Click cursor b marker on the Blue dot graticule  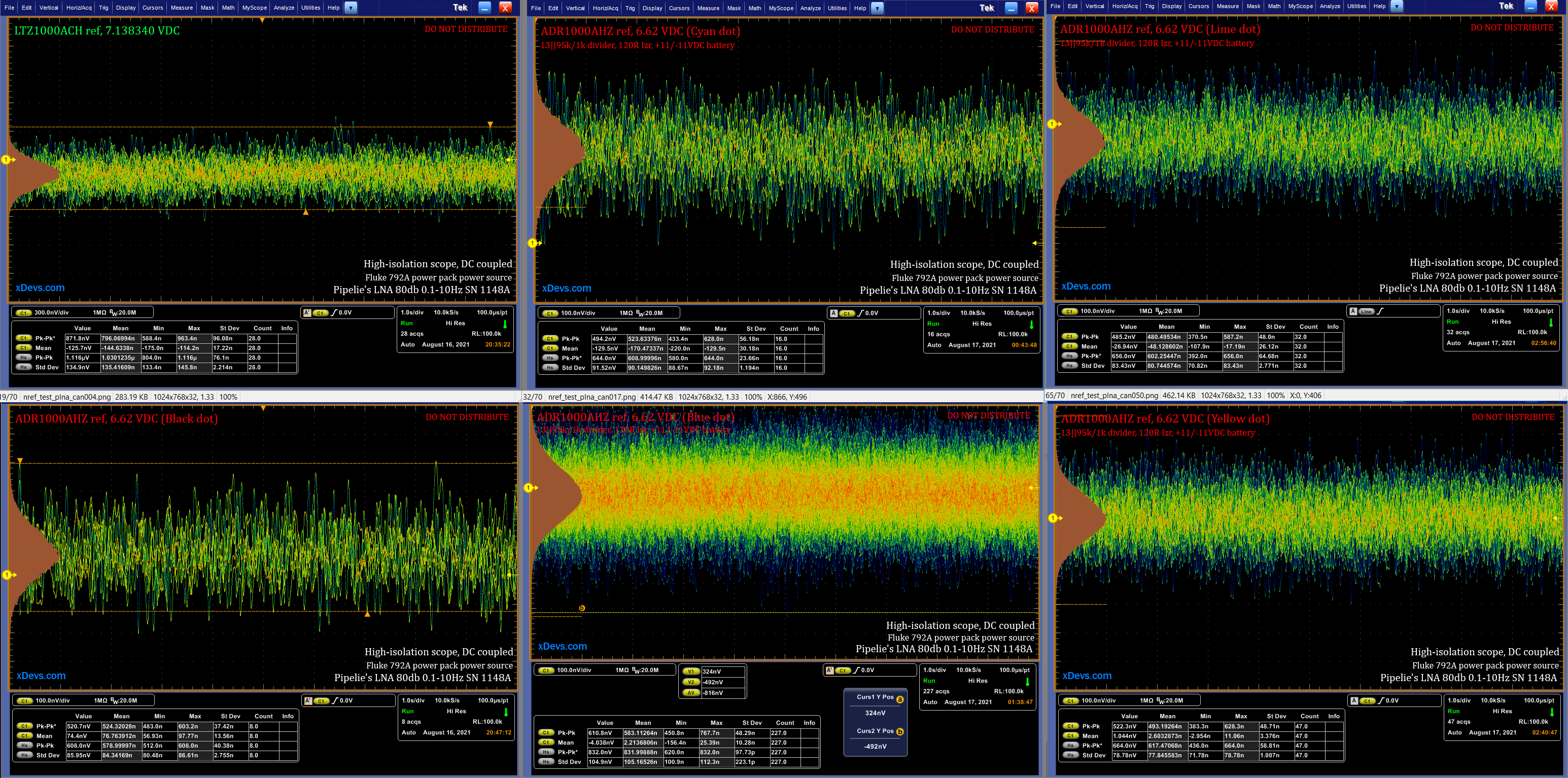[582, 608]
